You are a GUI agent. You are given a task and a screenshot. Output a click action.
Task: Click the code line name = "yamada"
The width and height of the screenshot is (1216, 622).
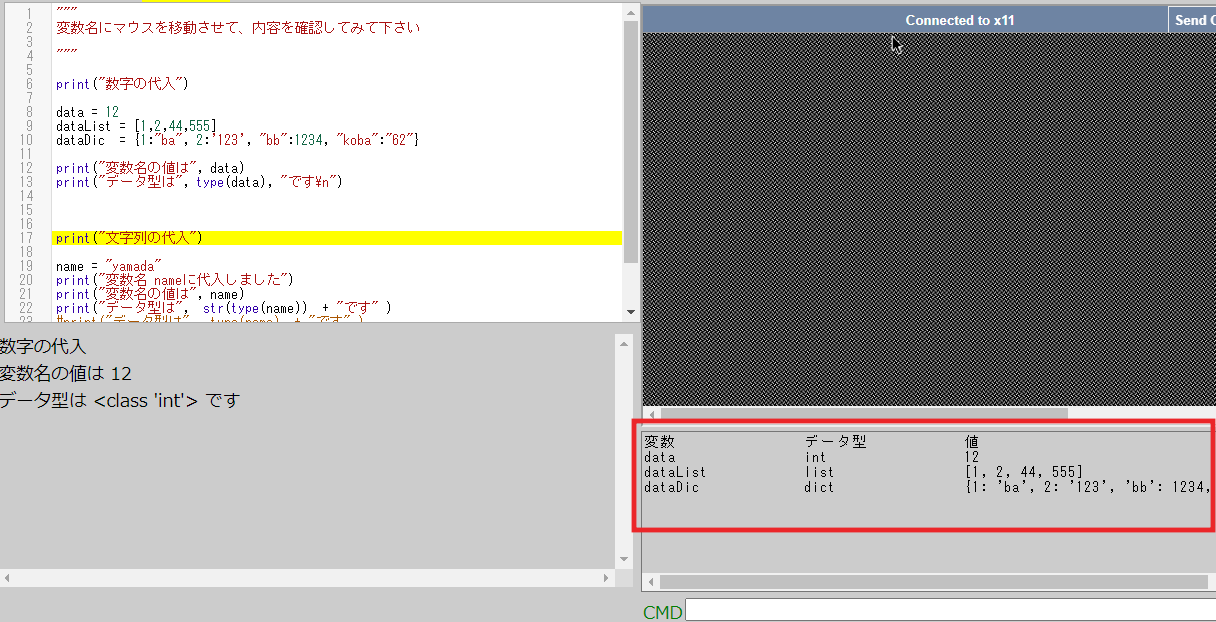tap(109, 266)
